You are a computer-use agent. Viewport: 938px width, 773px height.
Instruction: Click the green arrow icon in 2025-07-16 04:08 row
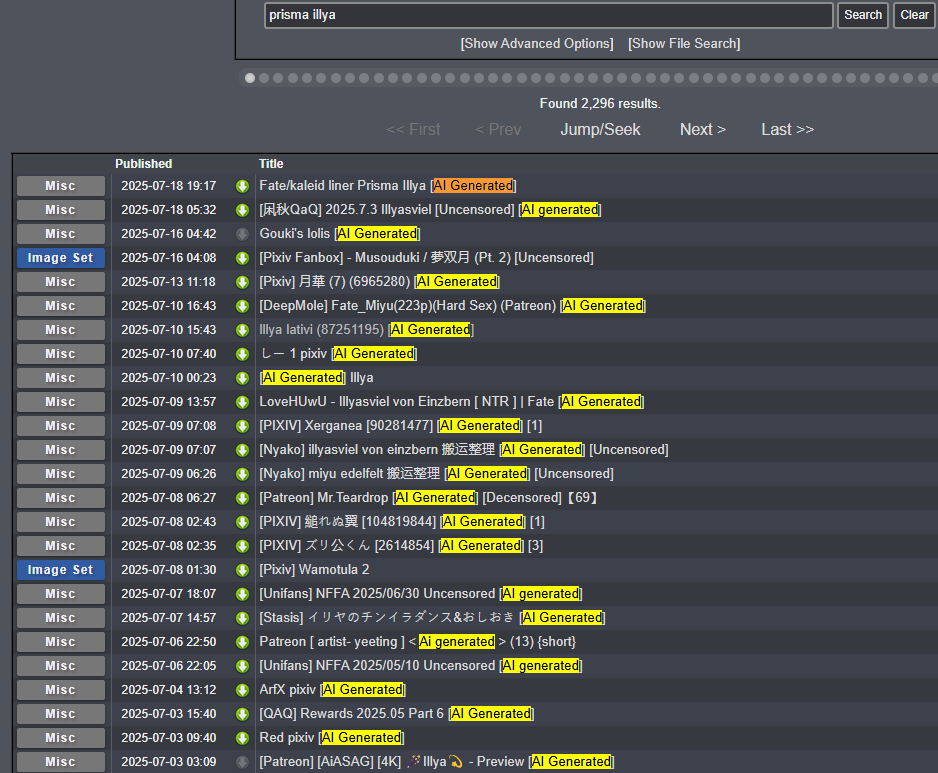242,258
